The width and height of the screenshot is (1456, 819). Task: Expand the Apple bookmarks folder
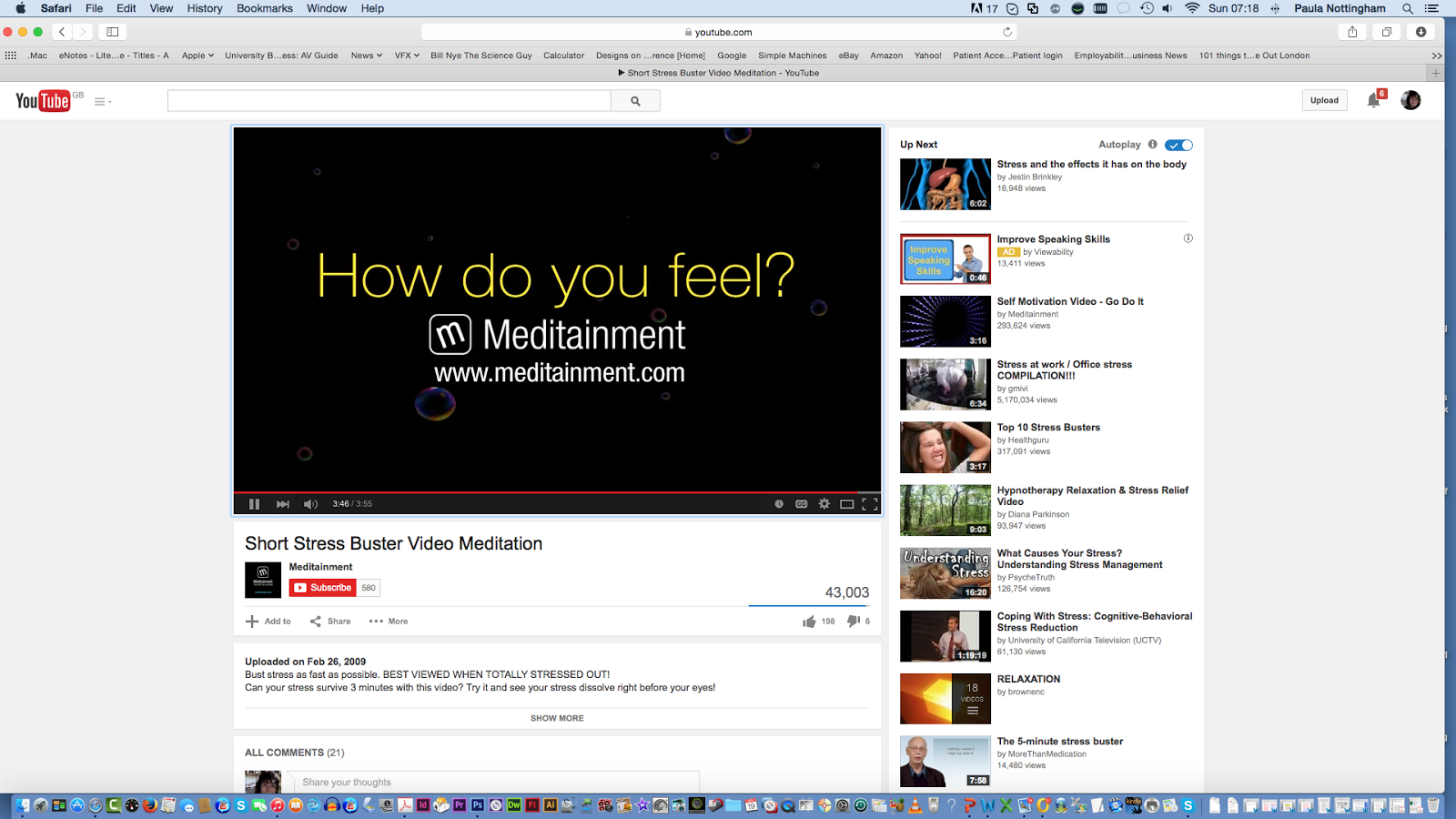tap(197, 56)
